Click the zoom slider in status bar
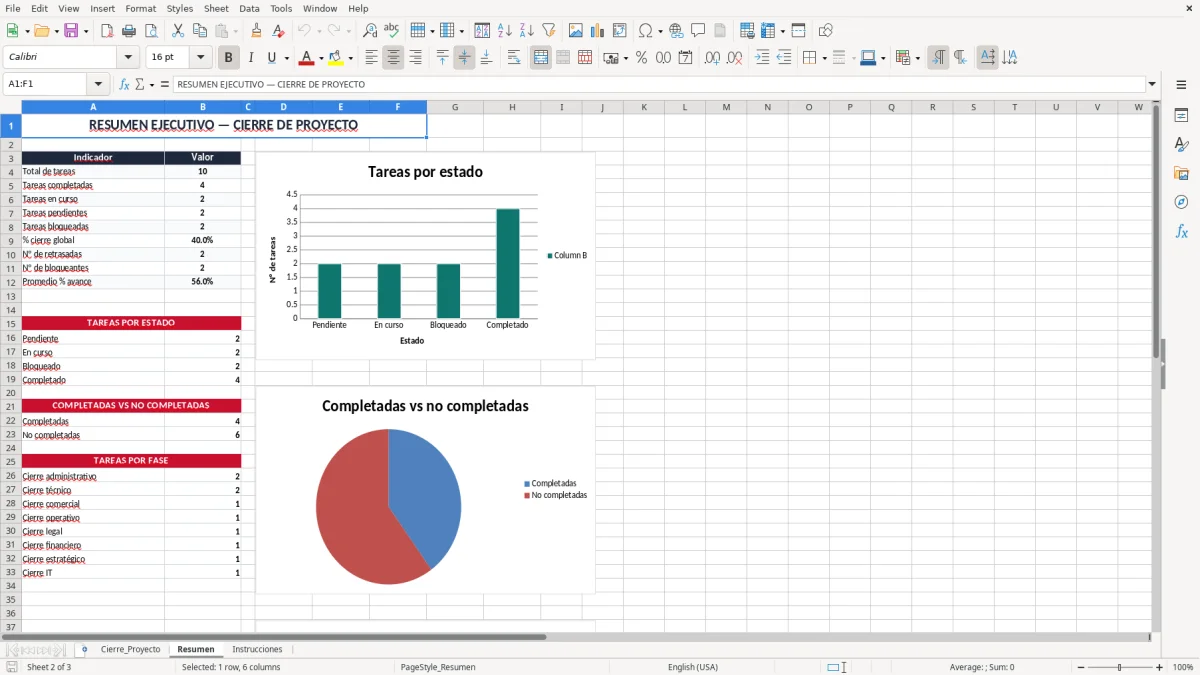Viewport: 1200px width, 675px height. (1119, 667)
